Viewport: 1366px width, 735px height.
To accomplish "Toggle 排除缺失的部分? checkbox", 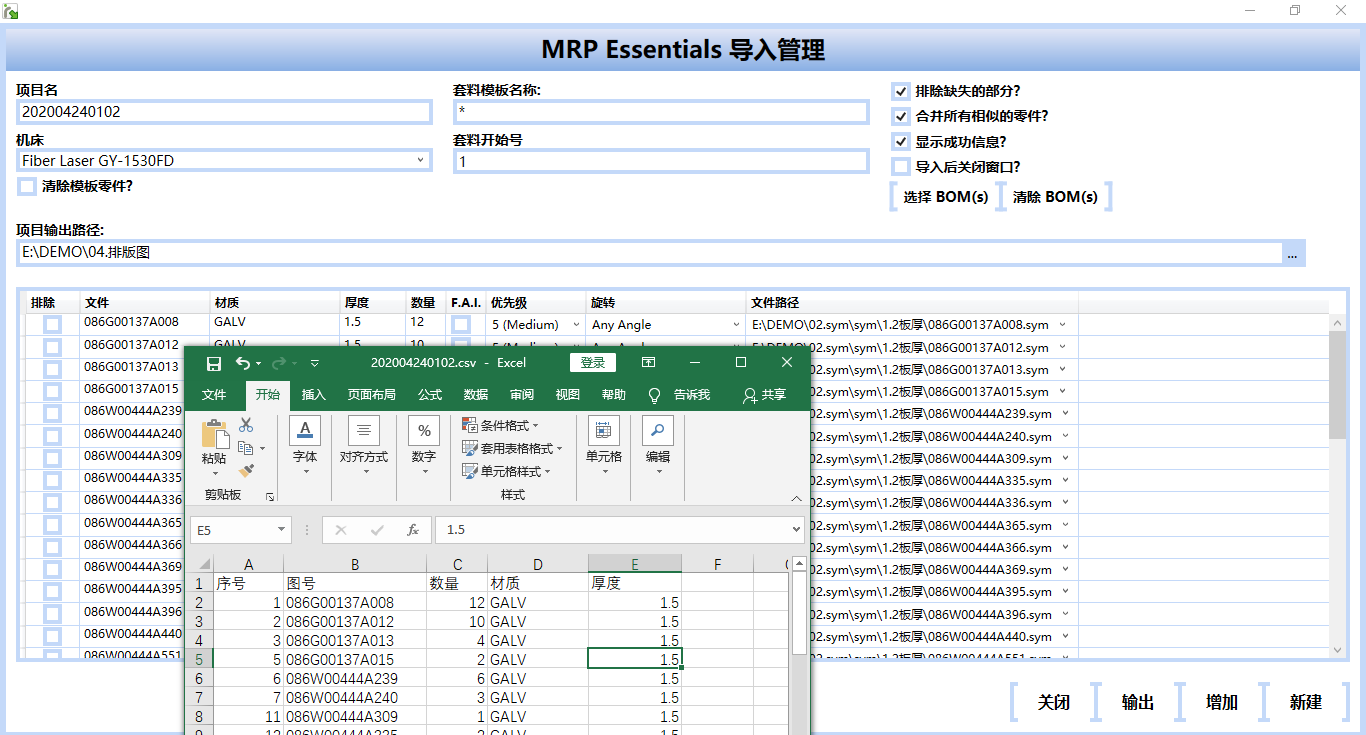I will (x=901, y=91).
